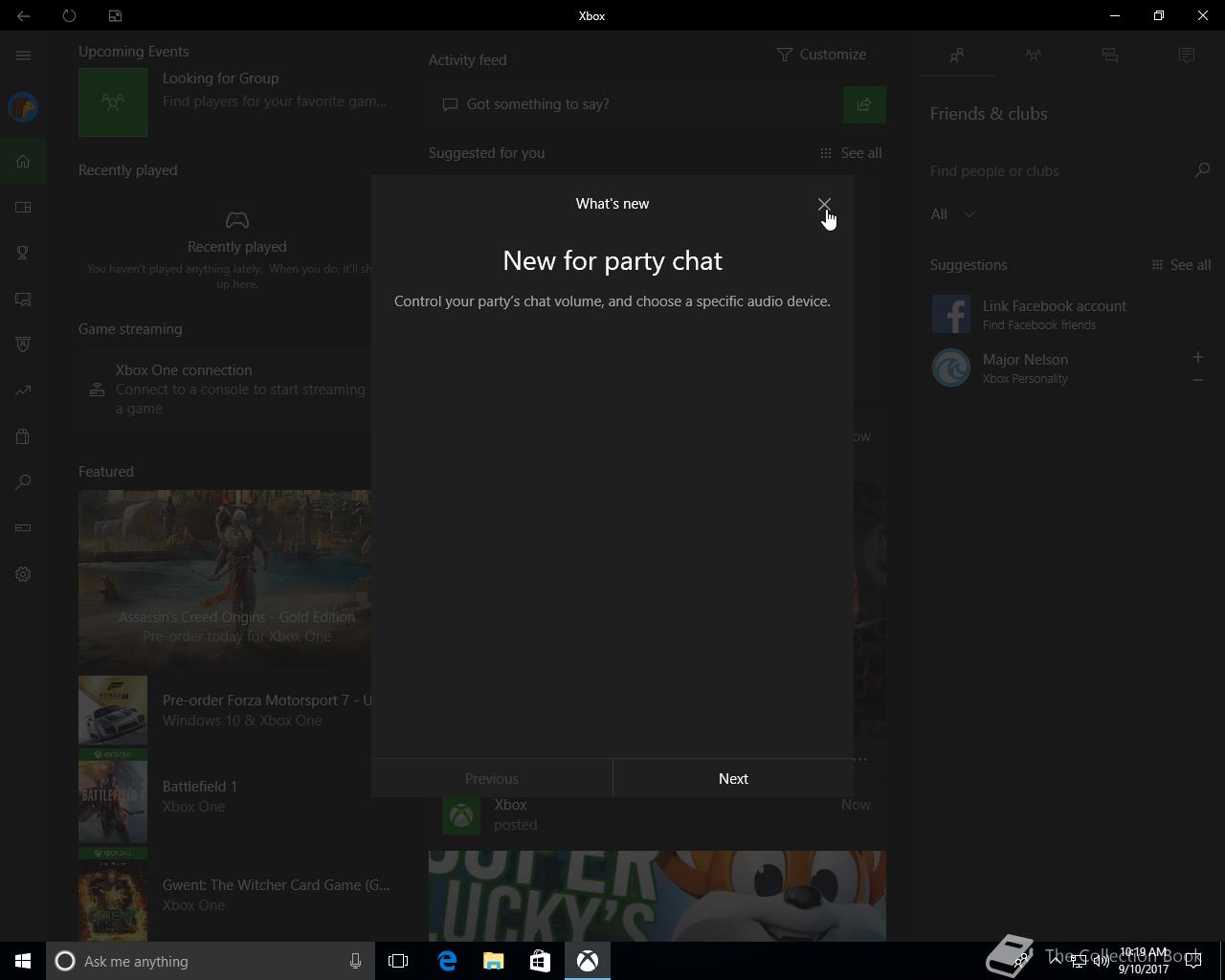Open Game DVR captures icon
Viewport: 1225px width, 980px height.
pyautogui.click(x=23, y=299)
